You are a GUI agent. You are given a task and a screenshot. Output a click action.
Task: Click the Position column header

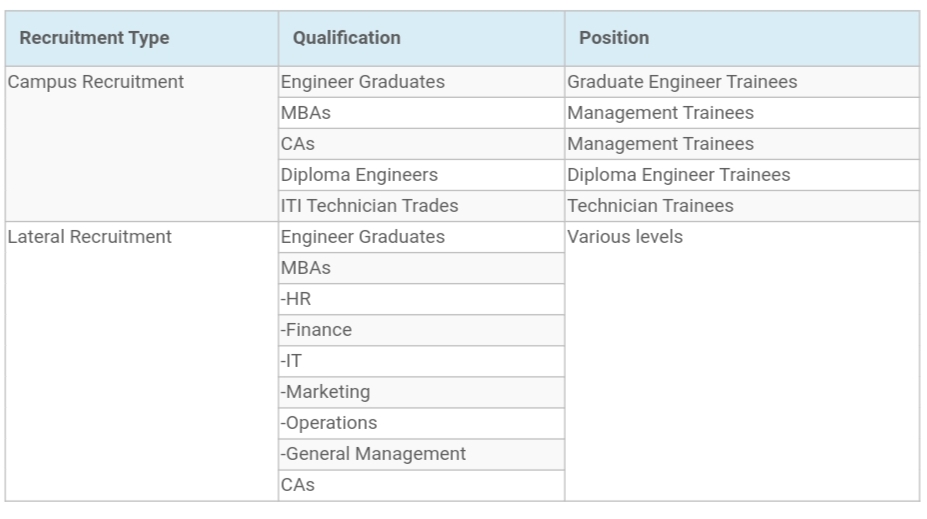coord(613,38)
